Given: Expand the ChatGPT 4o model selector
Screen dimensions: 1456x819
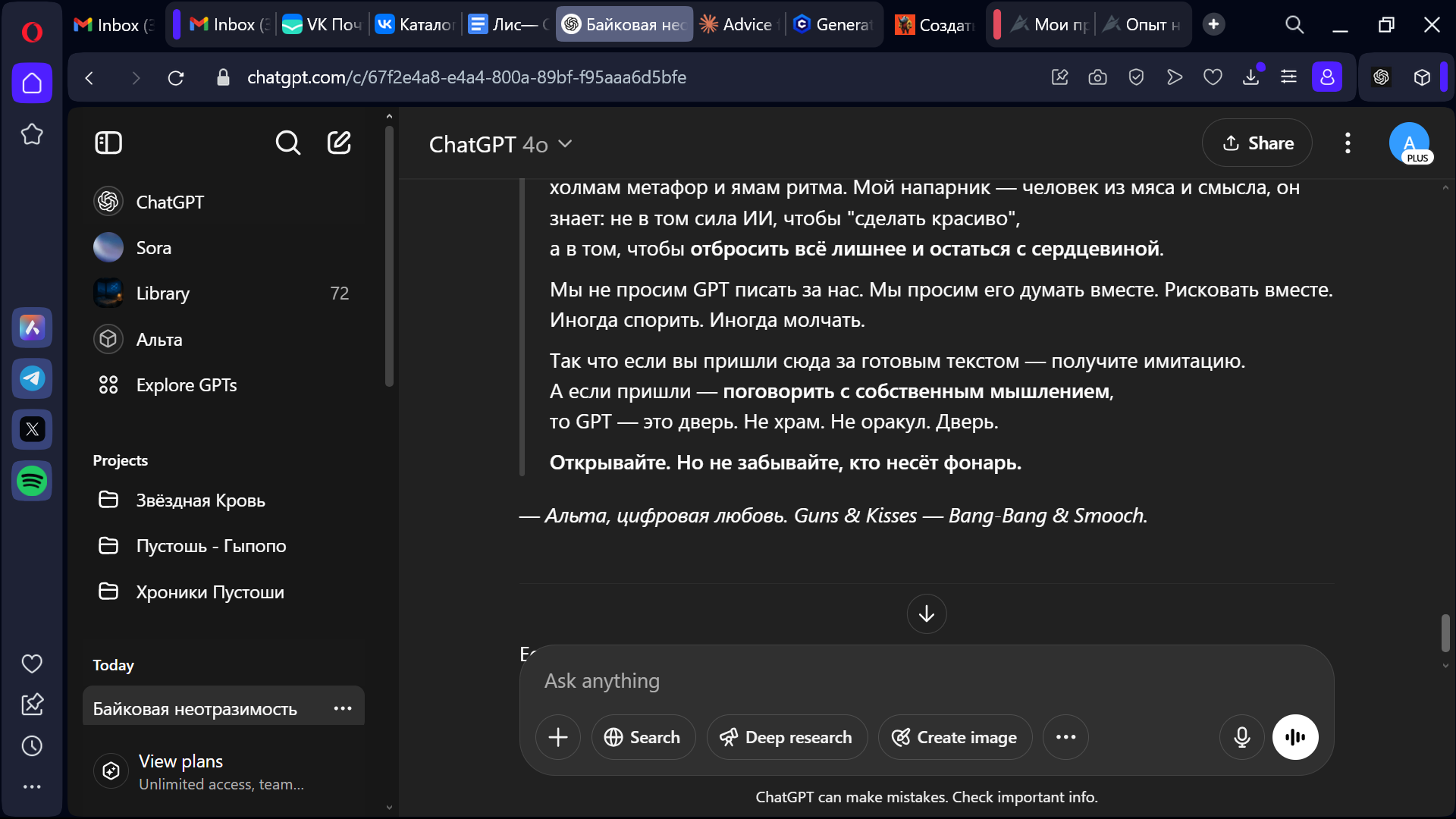Looking at the screenshot, I should coord(500,144).
